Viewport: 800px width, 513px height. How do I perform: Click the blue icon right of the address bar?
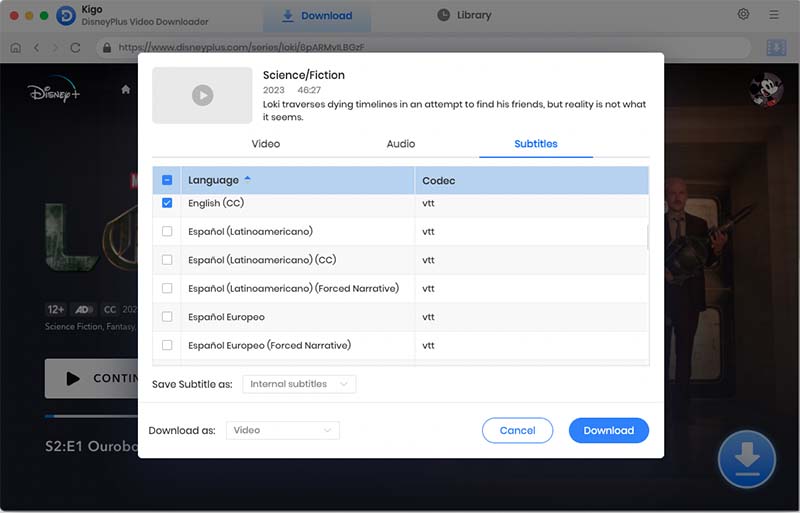(776, 47)
